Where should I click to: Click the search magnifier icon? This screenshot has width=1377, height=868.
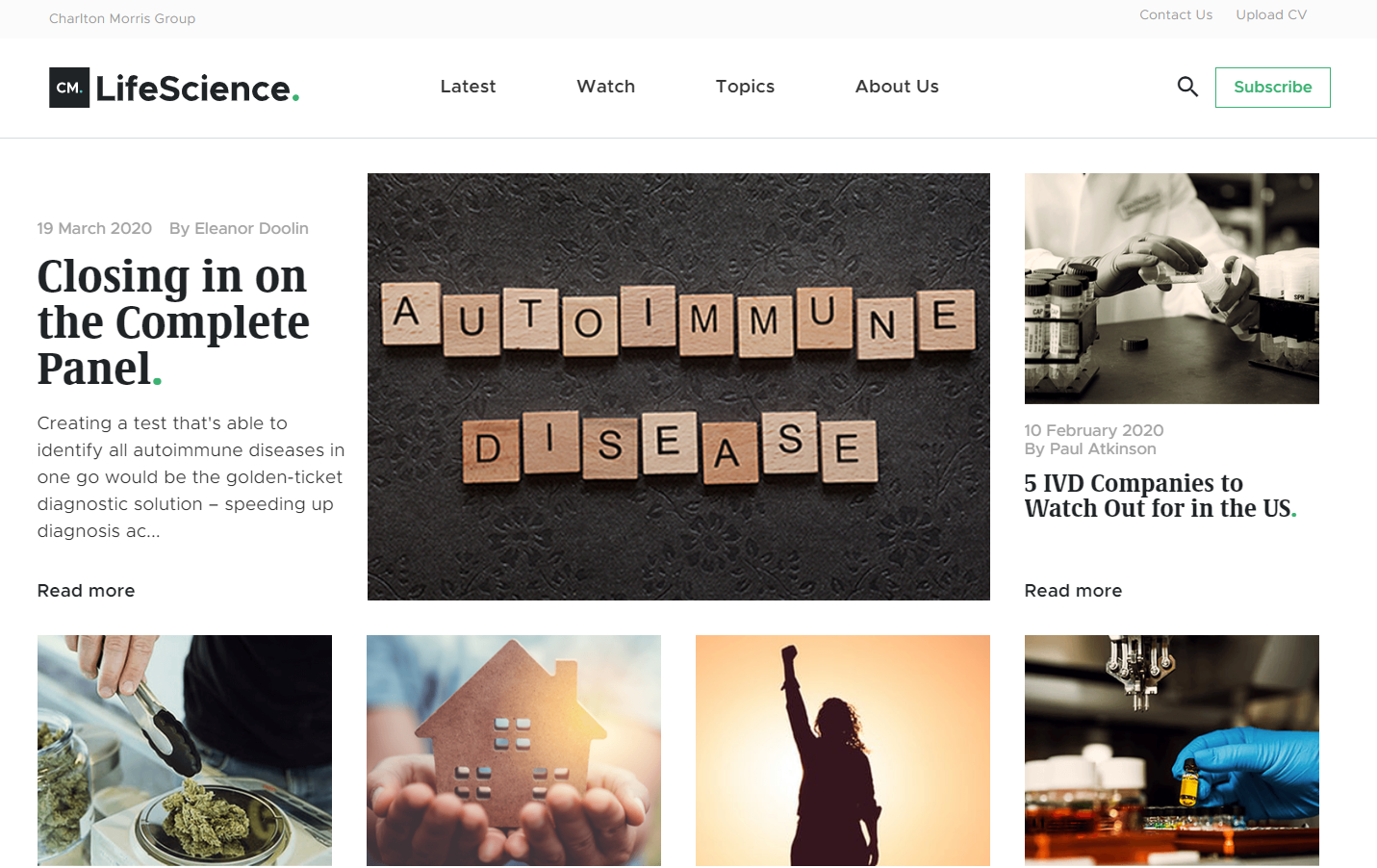1187,87
